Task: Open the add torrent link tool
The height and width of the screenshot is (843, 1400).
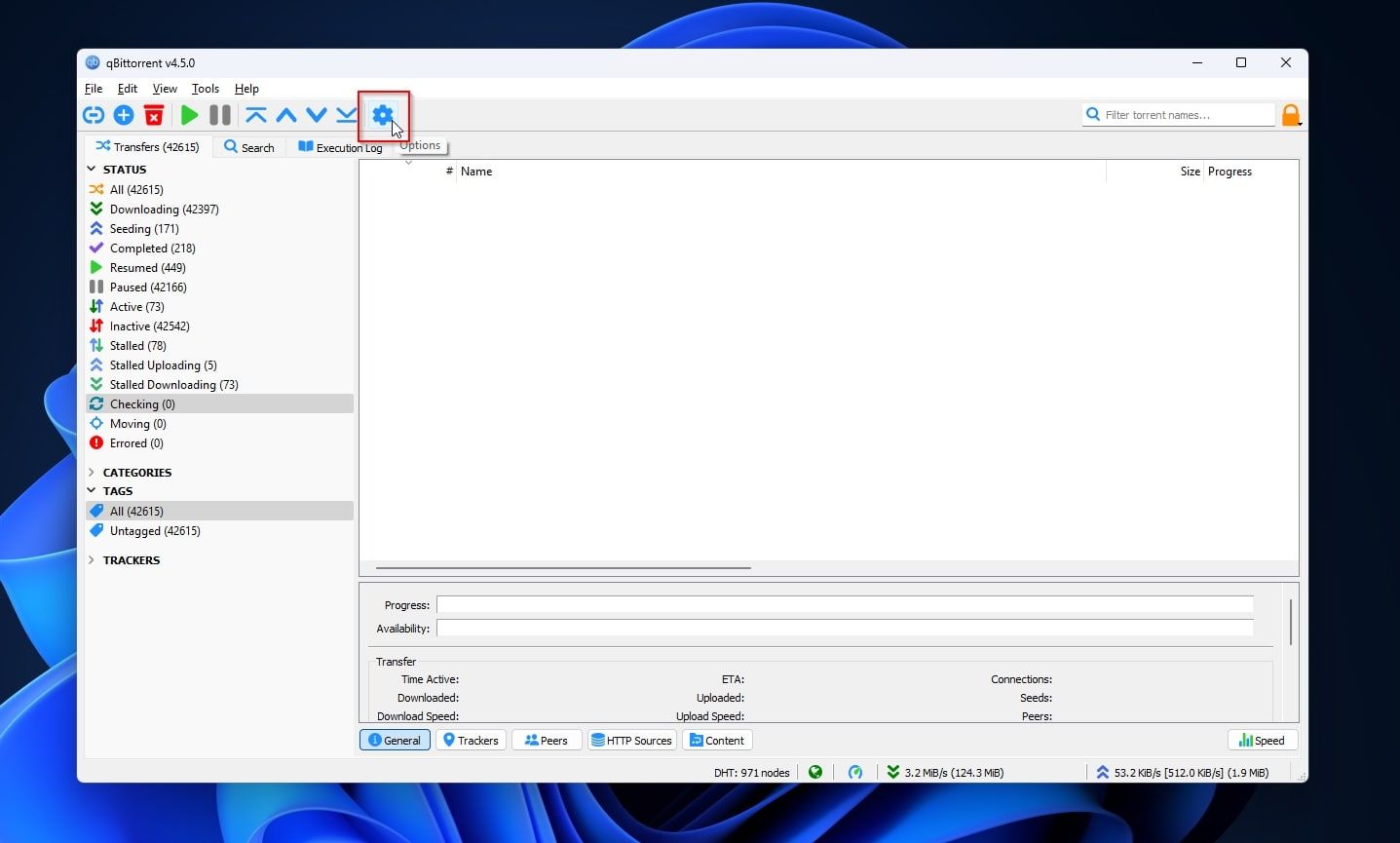Action: (x=93, y=114)
